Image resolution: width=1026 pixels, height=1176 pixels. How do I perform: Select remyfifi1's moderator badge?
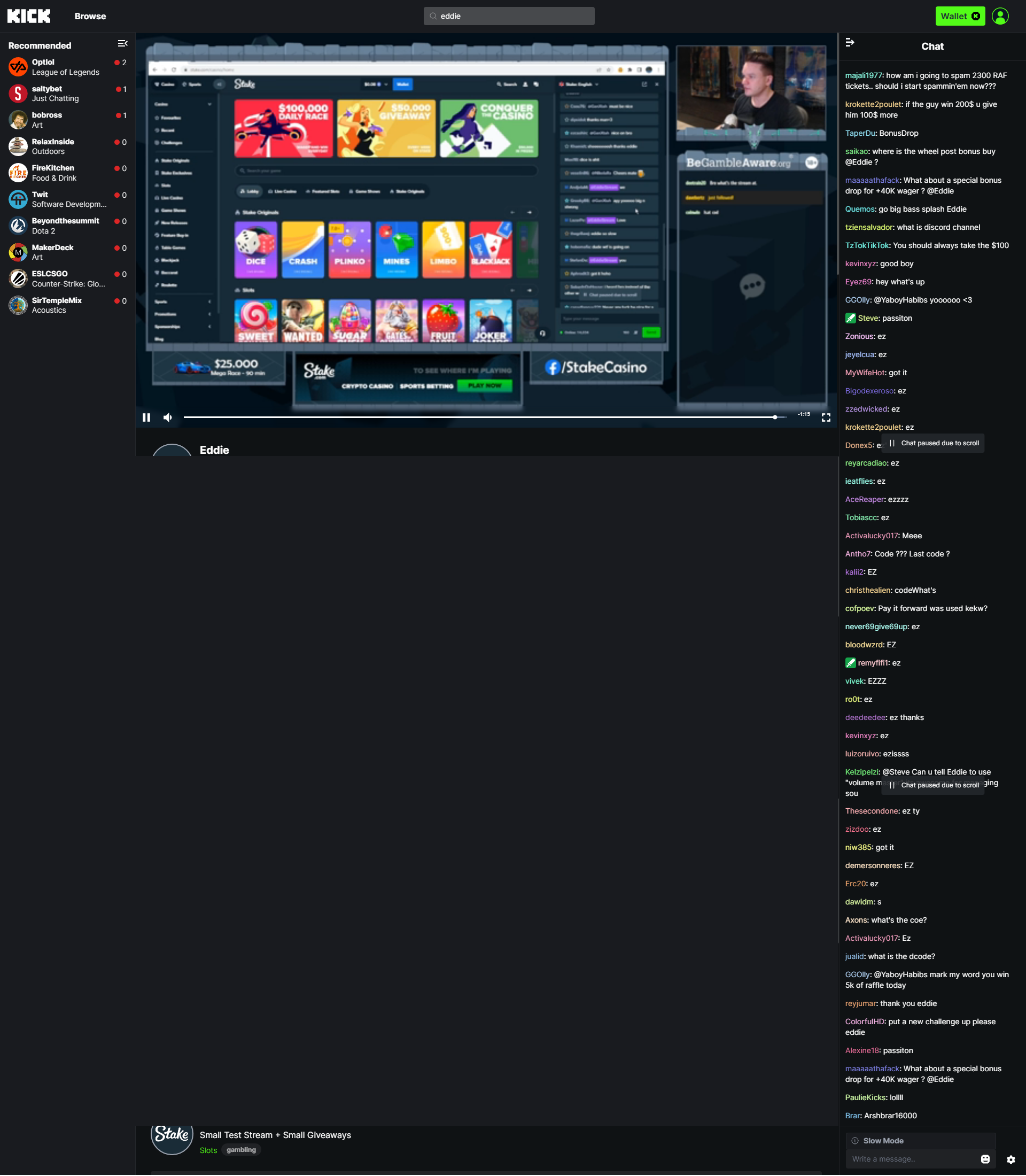[850, 663]
